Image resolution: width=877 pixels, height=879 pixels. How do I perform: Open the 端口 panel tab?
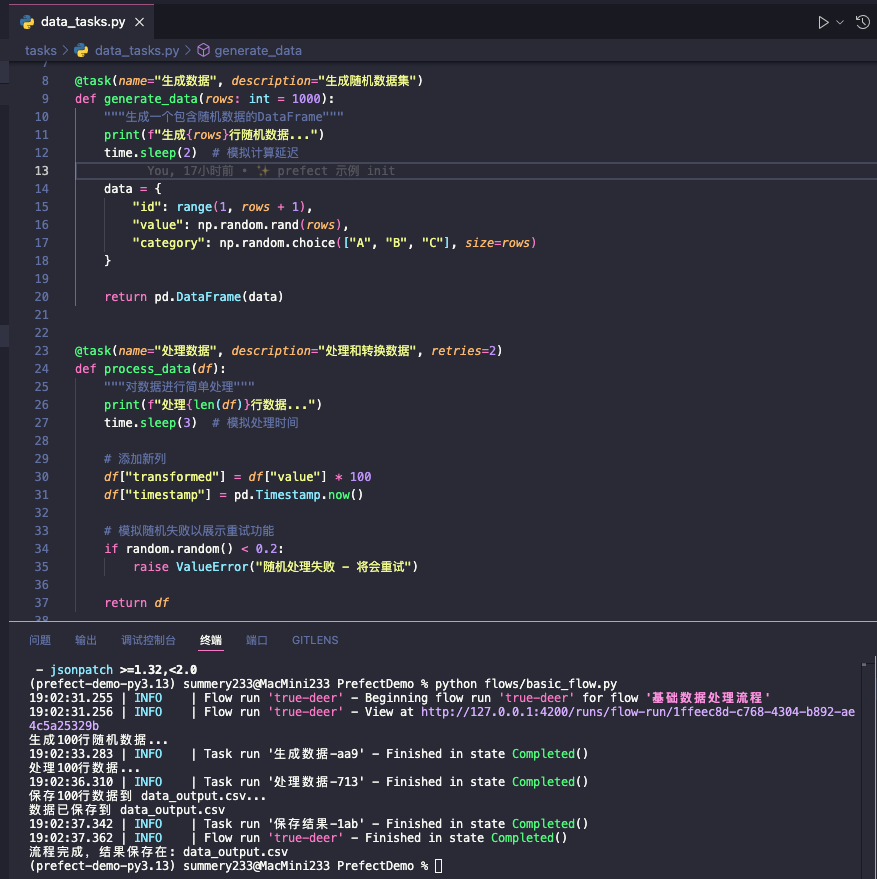tap(257, 640)
